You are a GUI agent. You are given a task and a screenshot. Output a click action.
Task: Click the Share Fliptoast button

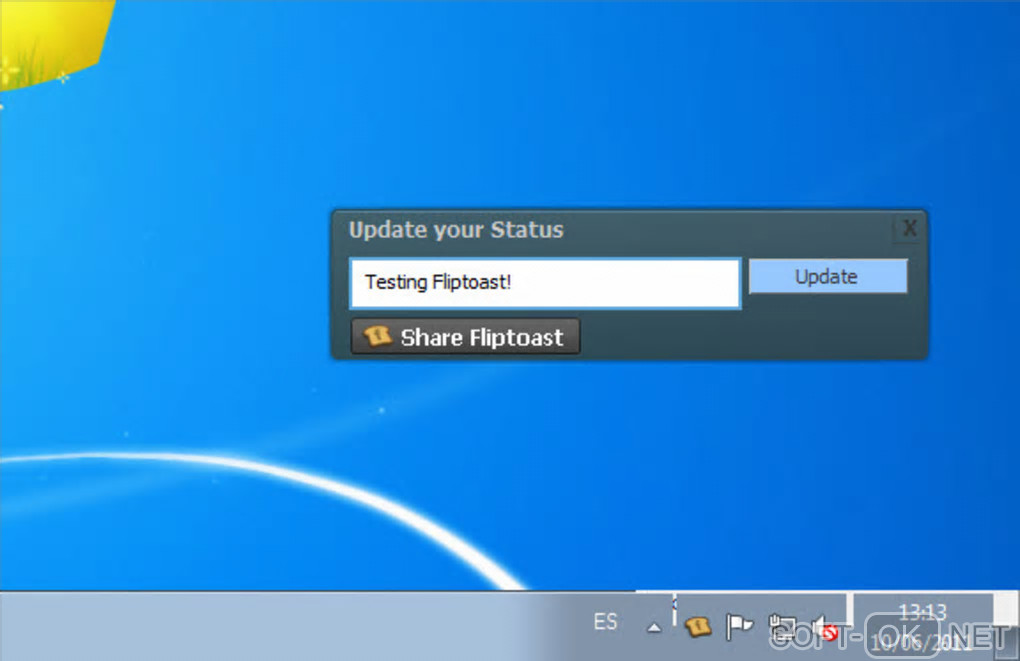pos(465,336)
